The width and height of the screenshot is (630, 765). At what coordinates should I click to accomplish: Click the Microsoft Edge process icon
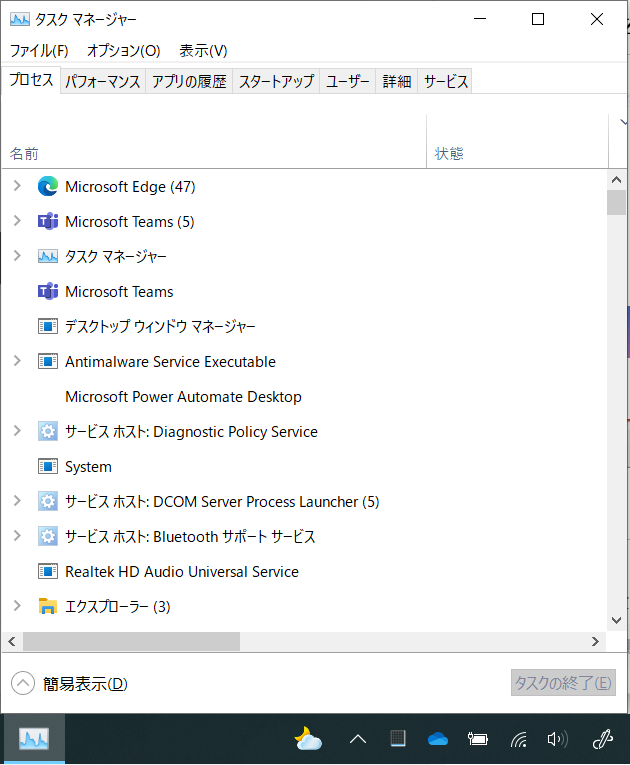coord(48,186)
